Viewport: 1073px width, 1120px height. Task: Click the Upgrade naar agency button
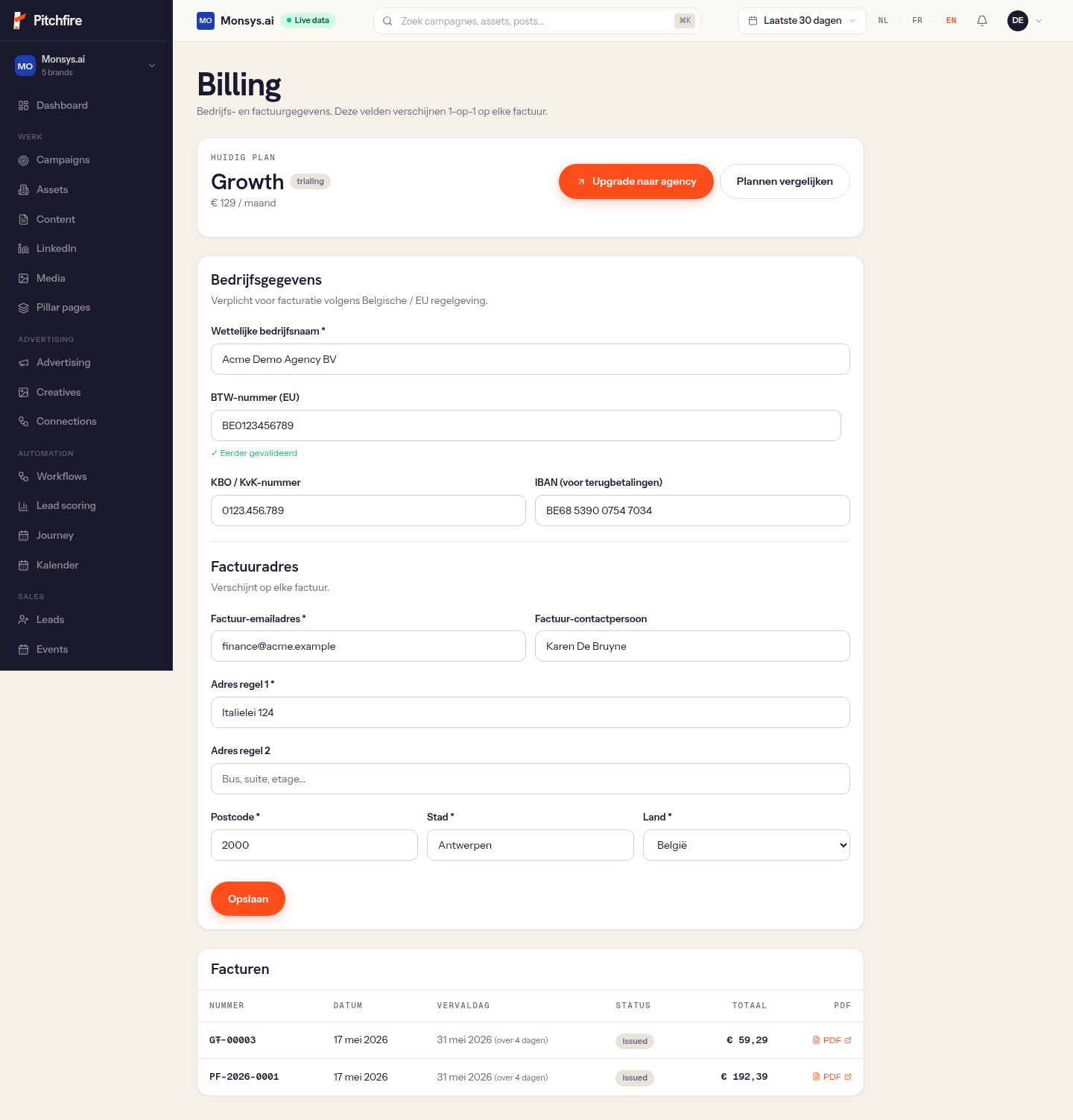636,181
